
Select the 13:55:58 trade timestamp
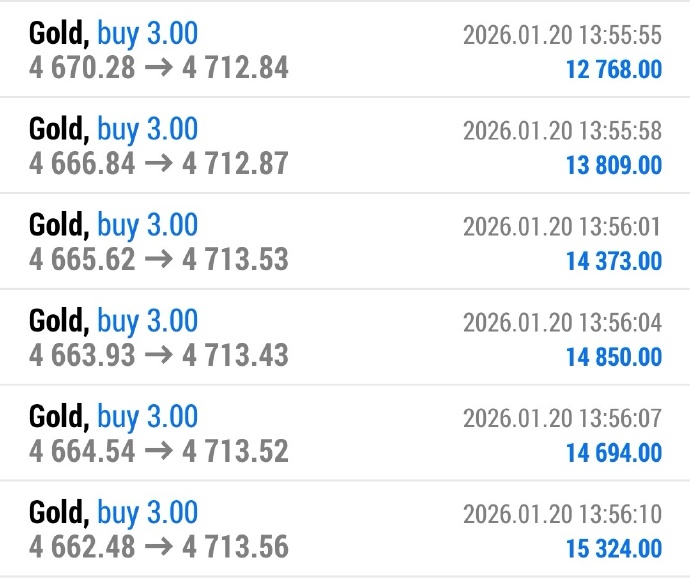[x=562, y=132]
